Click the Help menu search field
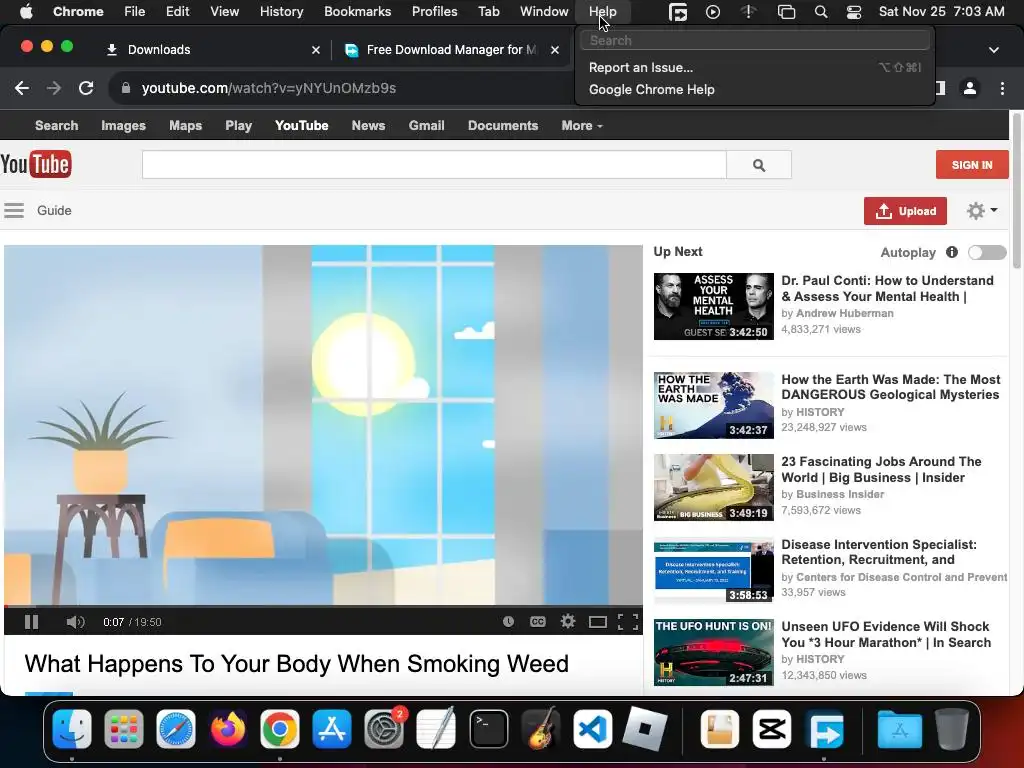Viewport: 1024px width, 768px height. (x=754, y=40)
